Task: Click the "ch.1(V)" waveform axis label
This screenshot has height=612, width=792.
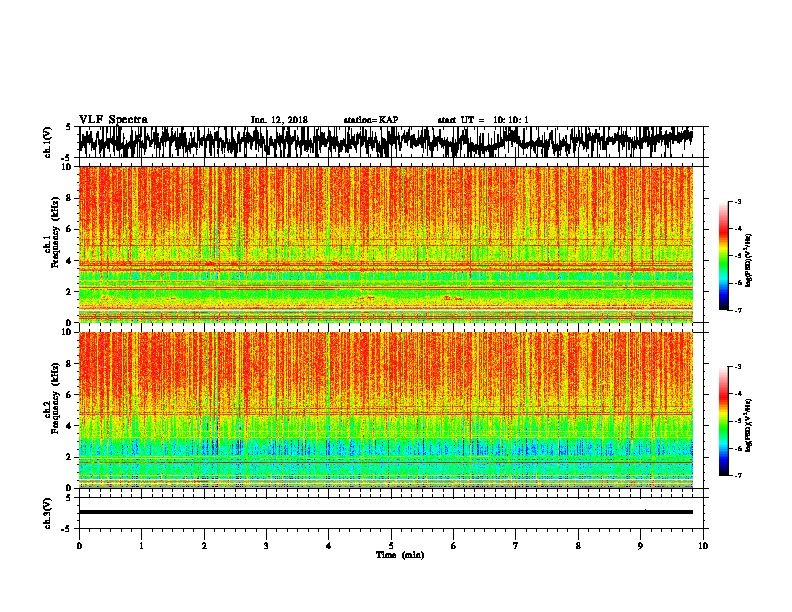Action: point(48,142)
